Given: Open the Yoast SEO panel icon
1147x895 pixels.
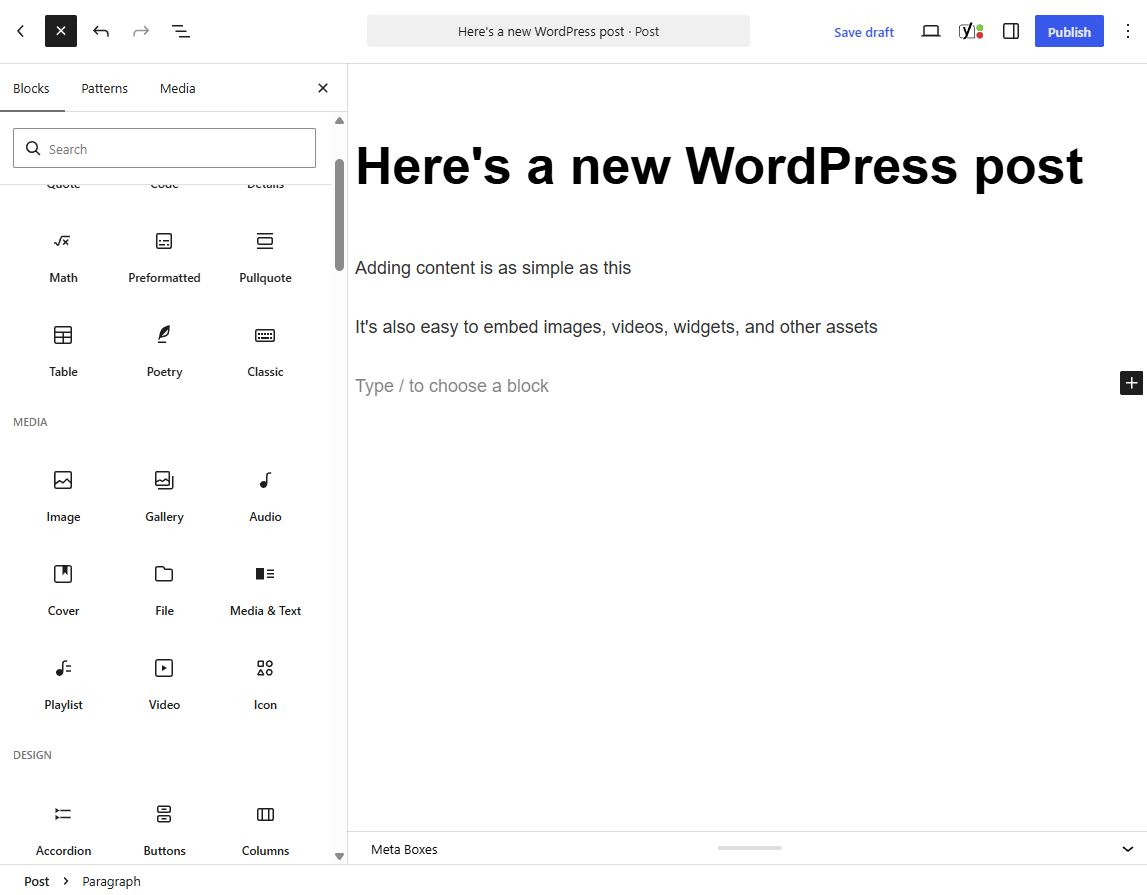Looking at the screenshot, I should point(971,31).
